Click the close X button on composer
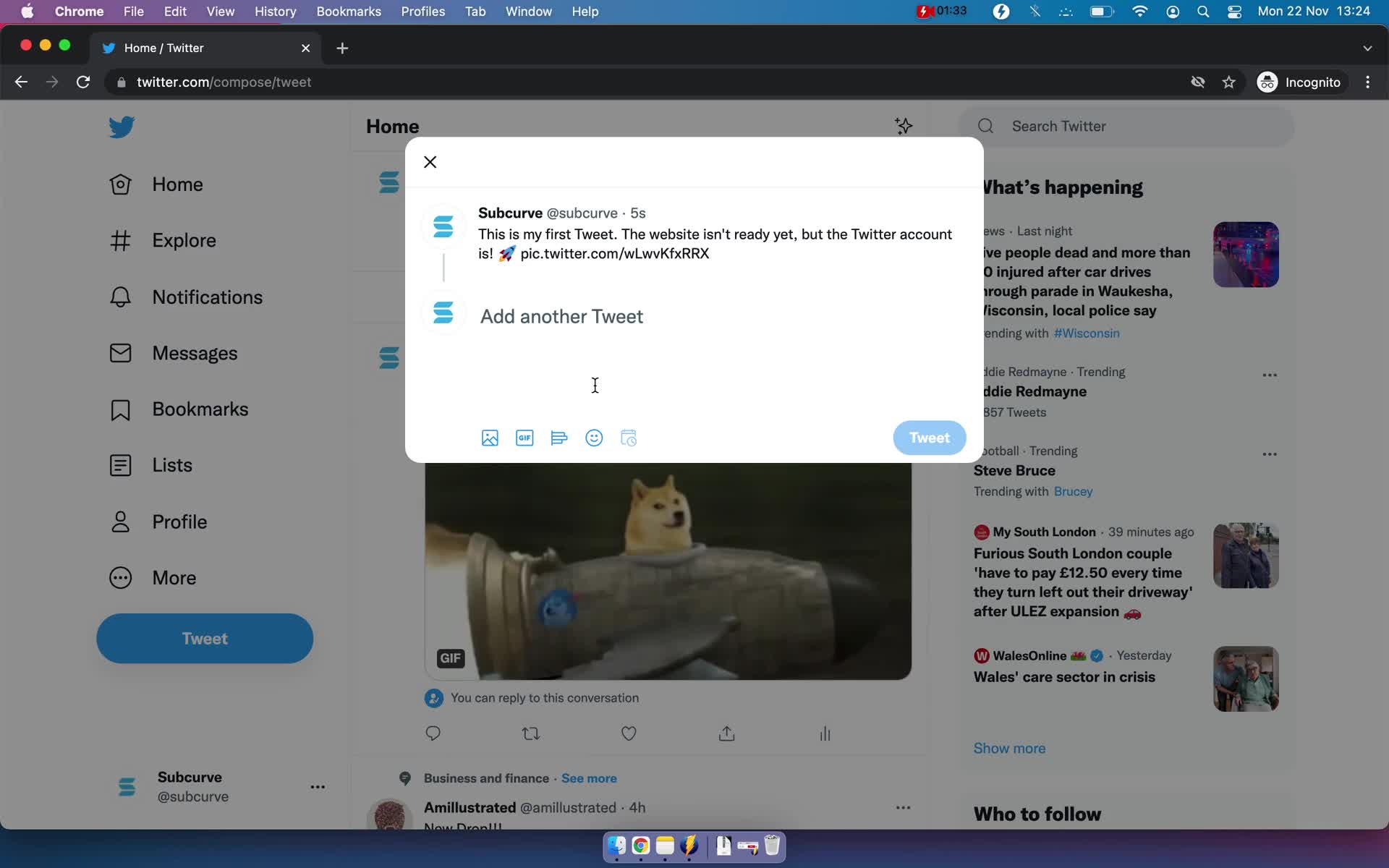 (429, 161)
